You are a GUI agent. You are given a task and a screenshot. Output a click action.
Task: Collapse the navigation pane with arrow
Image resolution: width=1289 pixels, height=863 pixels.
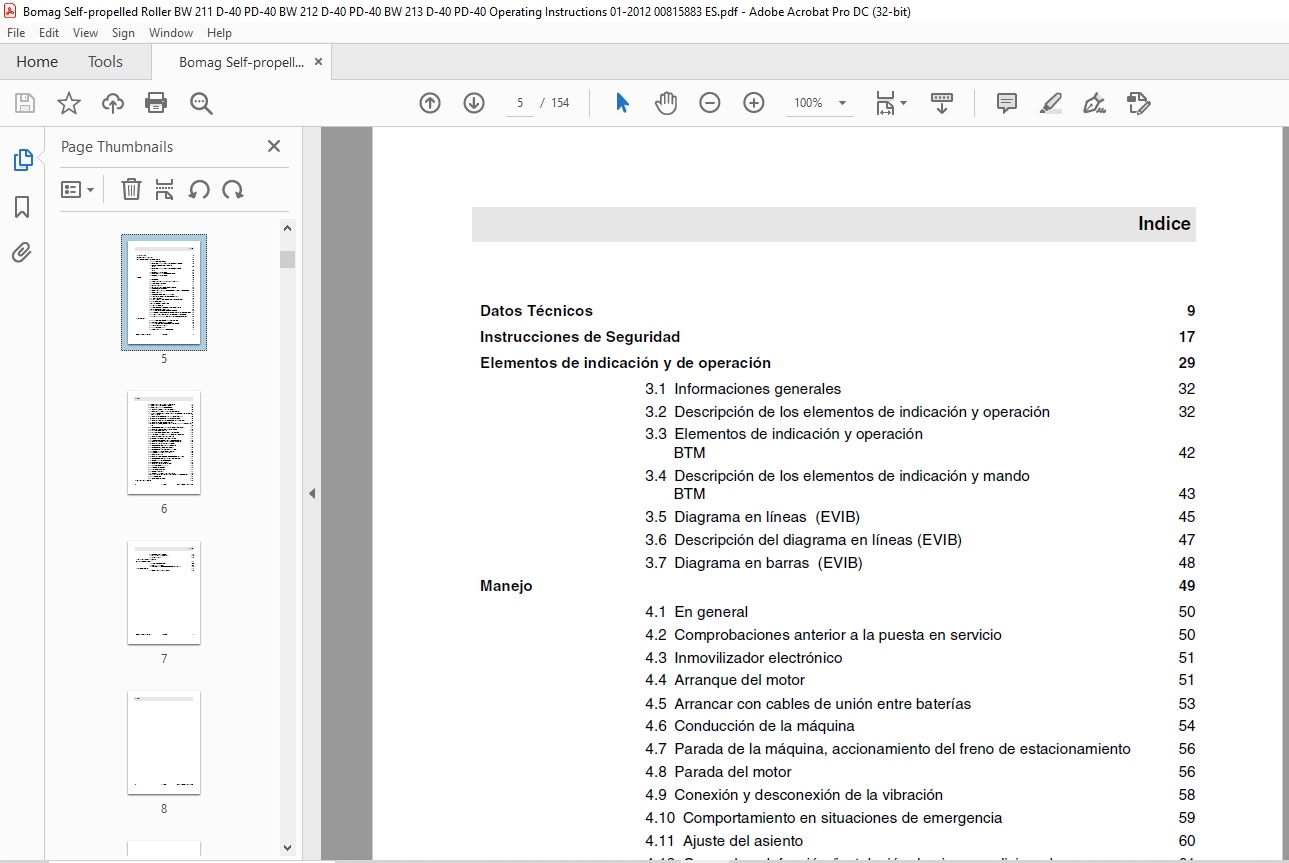pos(312,493)
